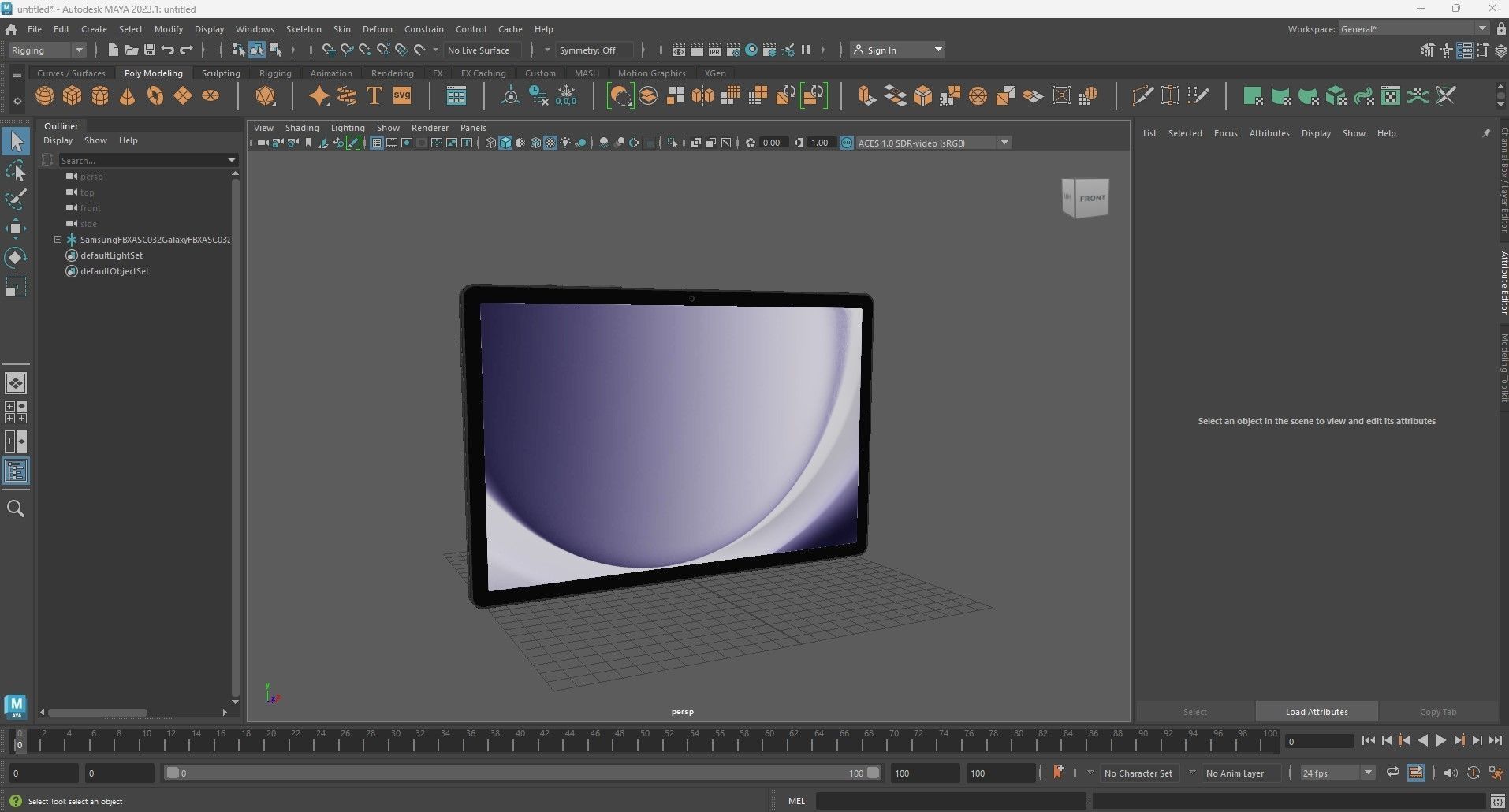Image resolution: width=1509 pixels, height=812 pixels.
Task: Click the set key bookmark icon
Action: coord(1058,772)
